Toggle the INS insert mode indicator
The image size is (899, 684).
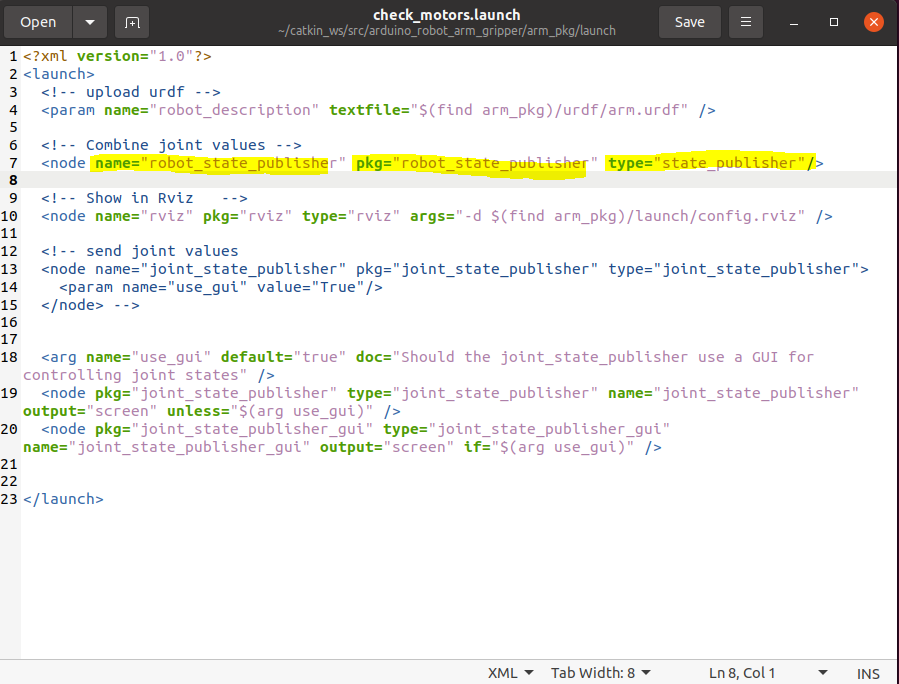867,673
